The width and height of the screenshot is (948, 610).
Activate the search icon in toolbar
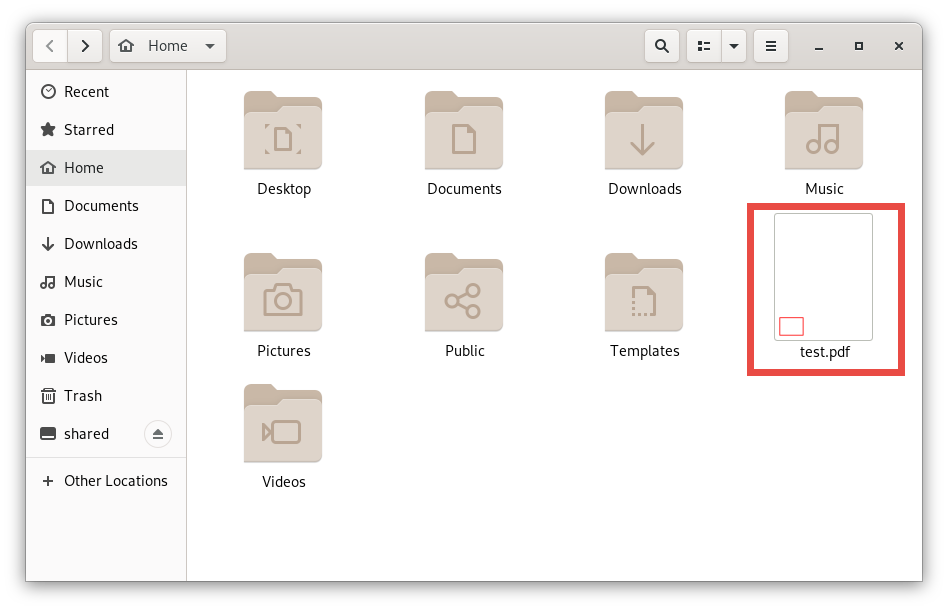coord(661,45)
